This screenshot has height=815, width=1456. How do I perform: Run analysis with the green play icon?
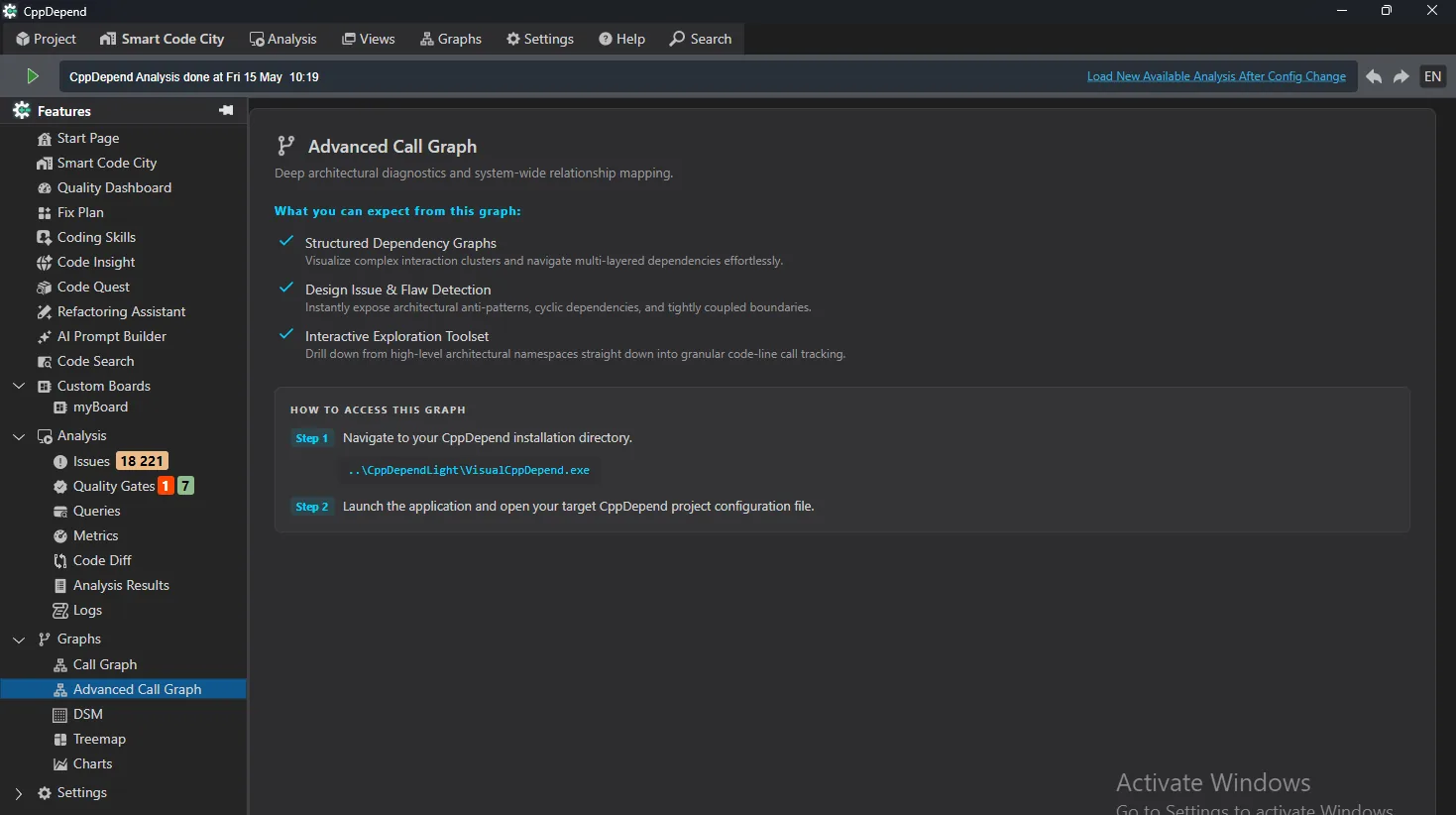click(33, 76)
